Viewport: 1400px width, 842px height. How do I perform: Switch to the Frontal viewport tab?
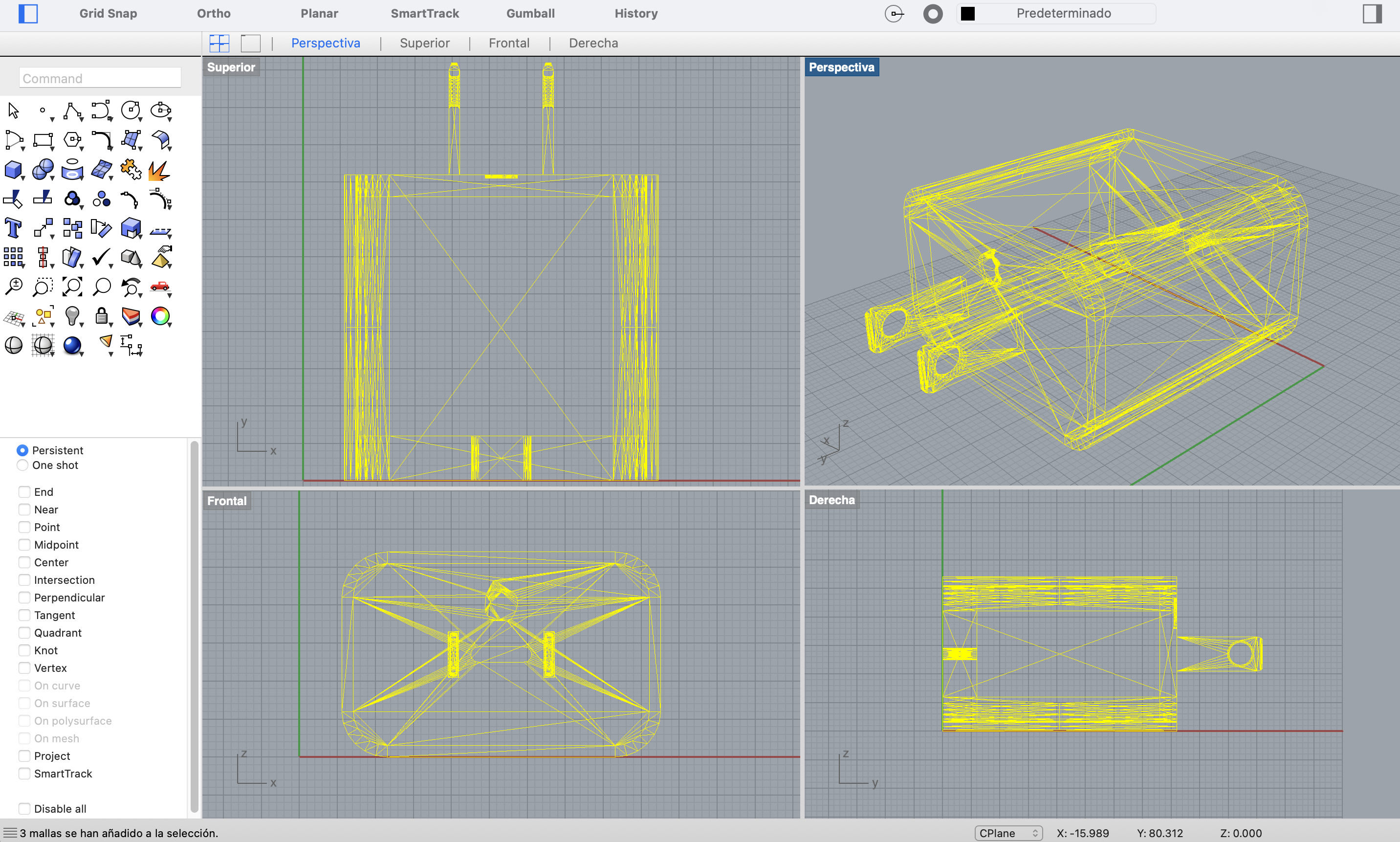tap(509, 43)
